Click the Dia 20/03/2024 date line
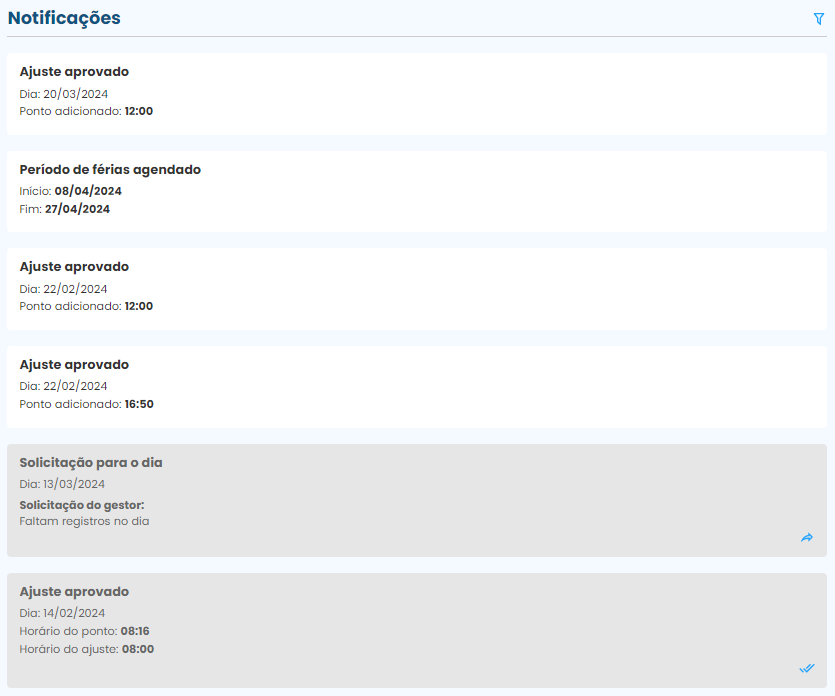835x696 pixels. 63,93
